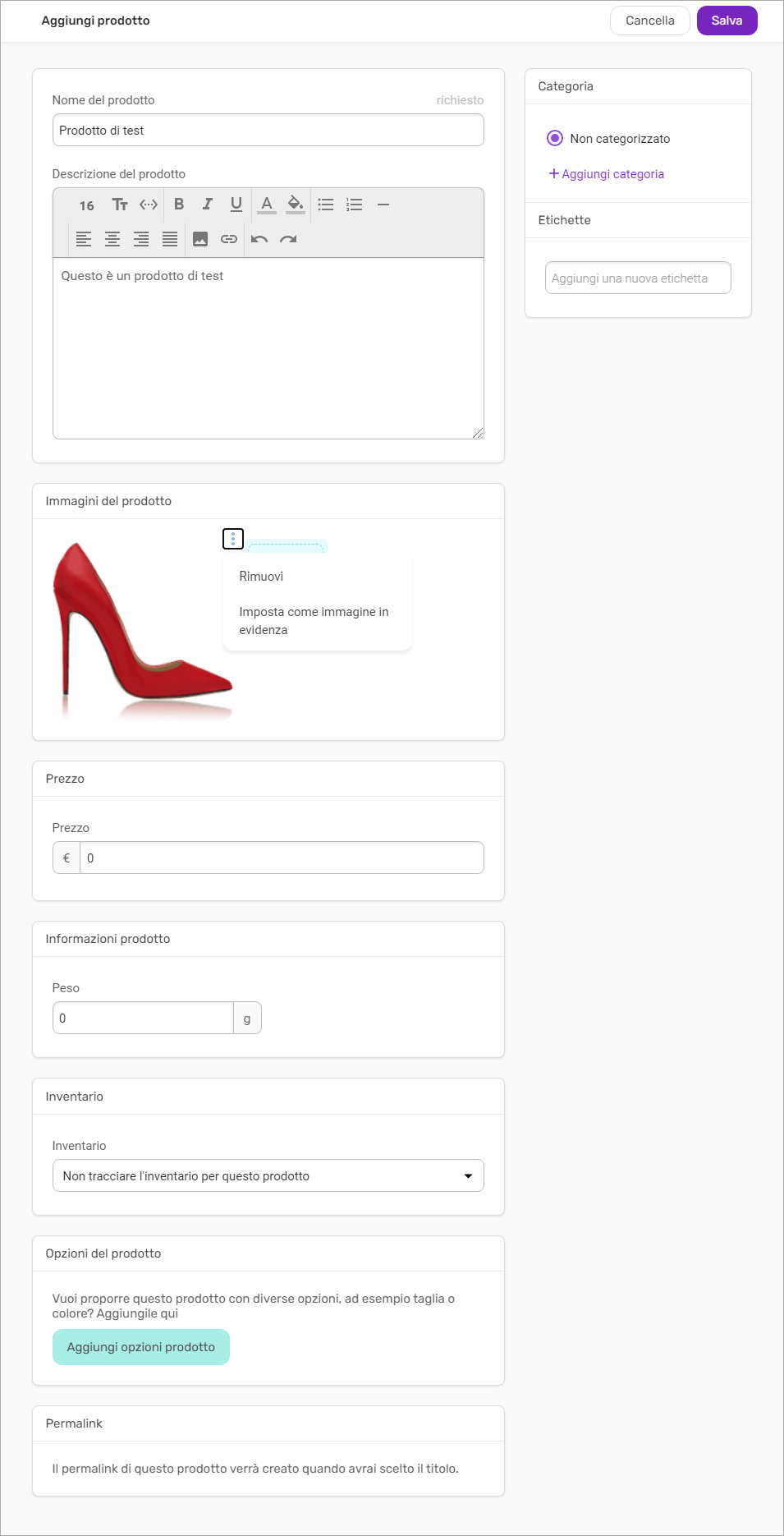Screen dimensions: 784x1536
Task: Align description text left
Action: click(x=84, y=239)
